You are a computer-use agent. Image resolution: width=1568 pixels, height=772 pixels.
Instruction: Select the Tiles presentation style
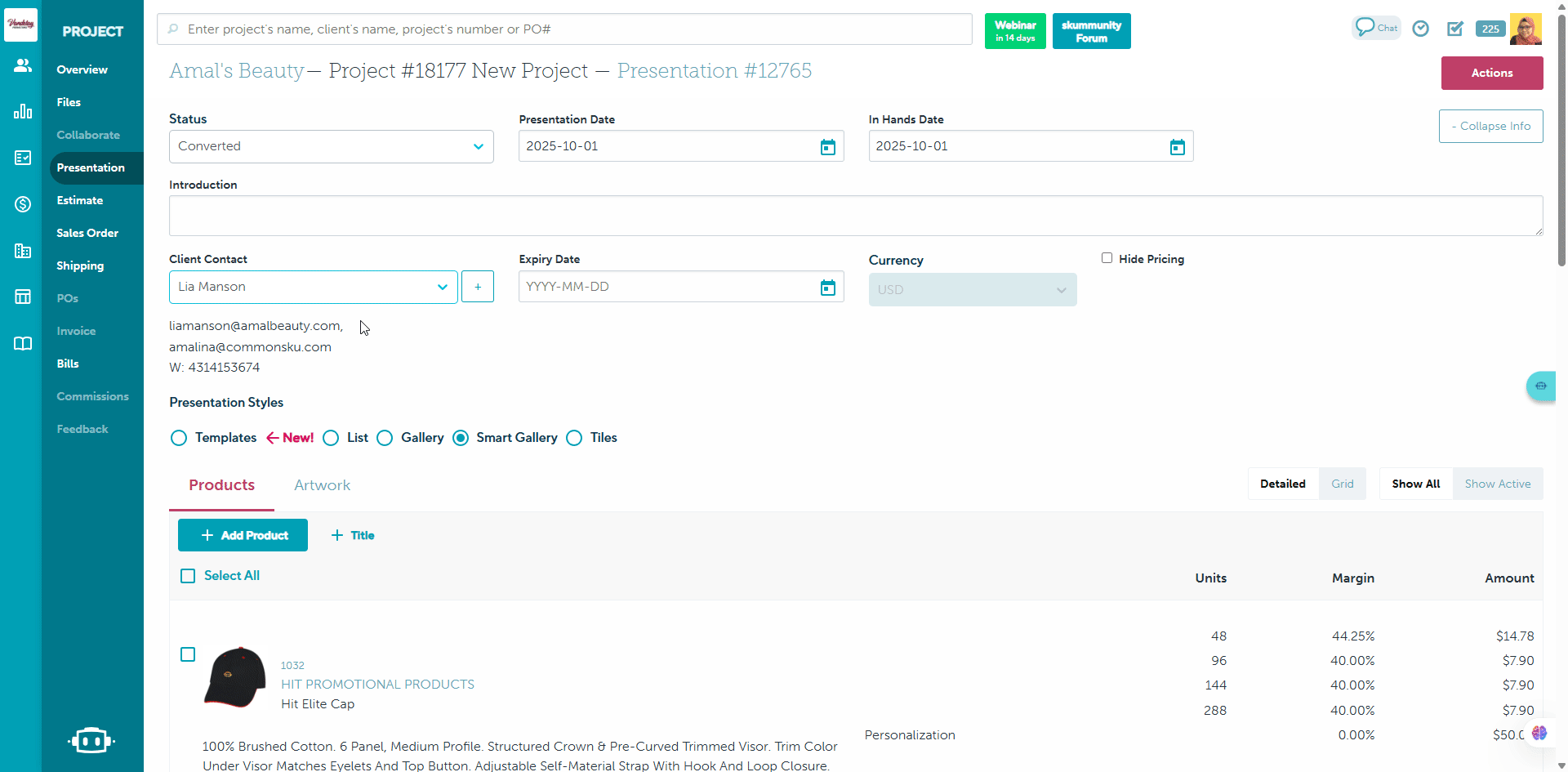[x=574, y=438]
